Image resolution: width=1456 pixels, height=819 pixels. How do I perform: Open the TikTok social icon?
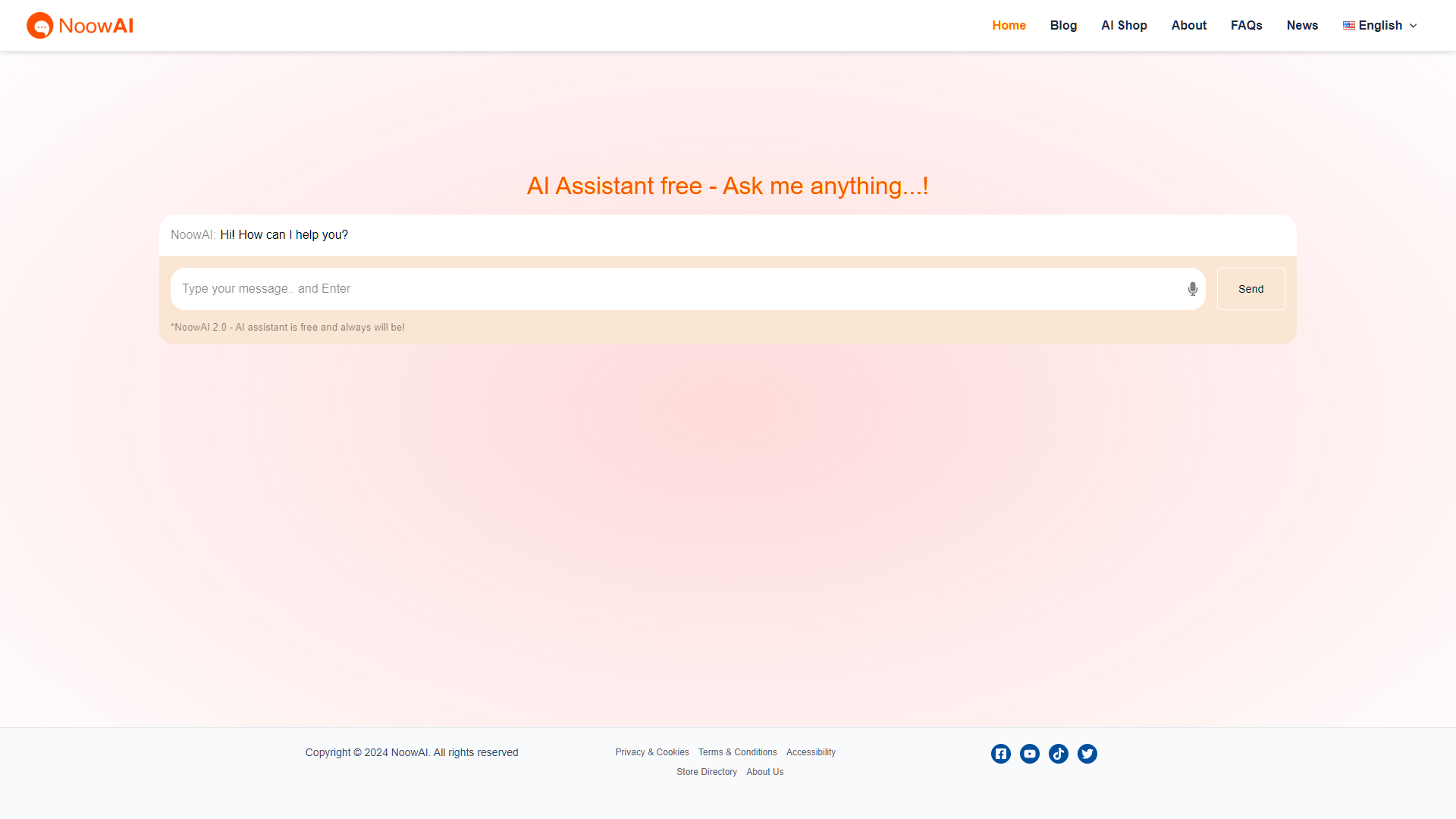pos(1059,754)
